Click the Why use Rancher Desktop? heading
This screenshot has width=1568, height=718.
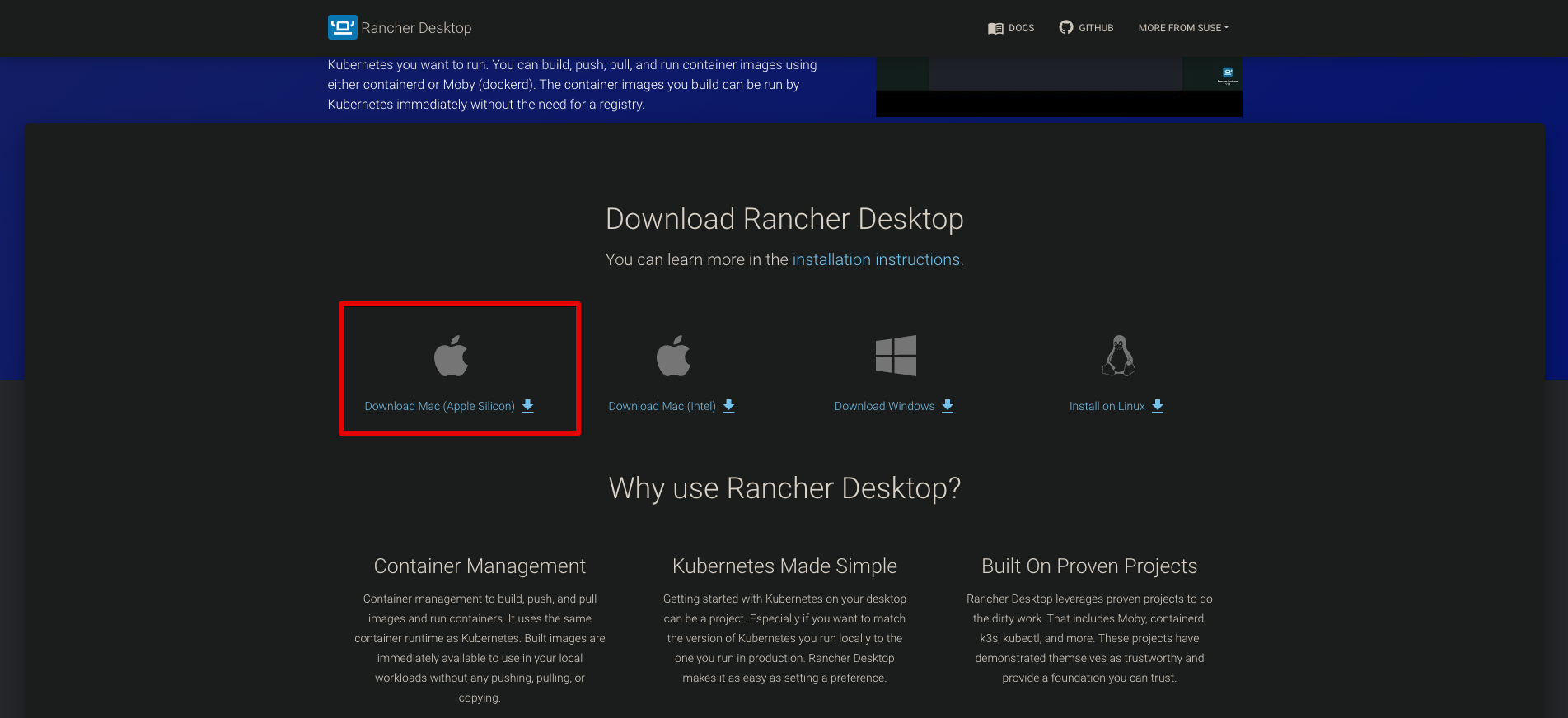[x=784, y=488]
